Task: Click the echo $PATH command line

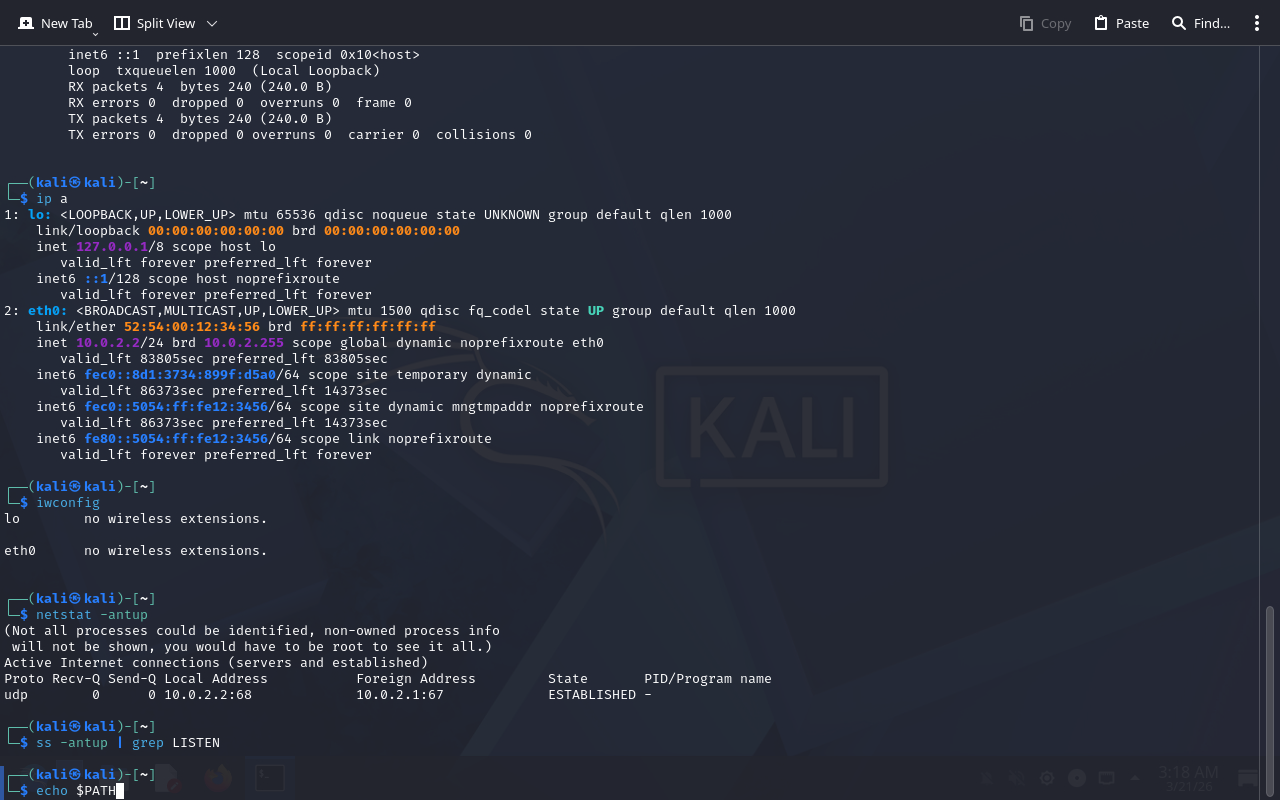Action: tap(76, 791)
